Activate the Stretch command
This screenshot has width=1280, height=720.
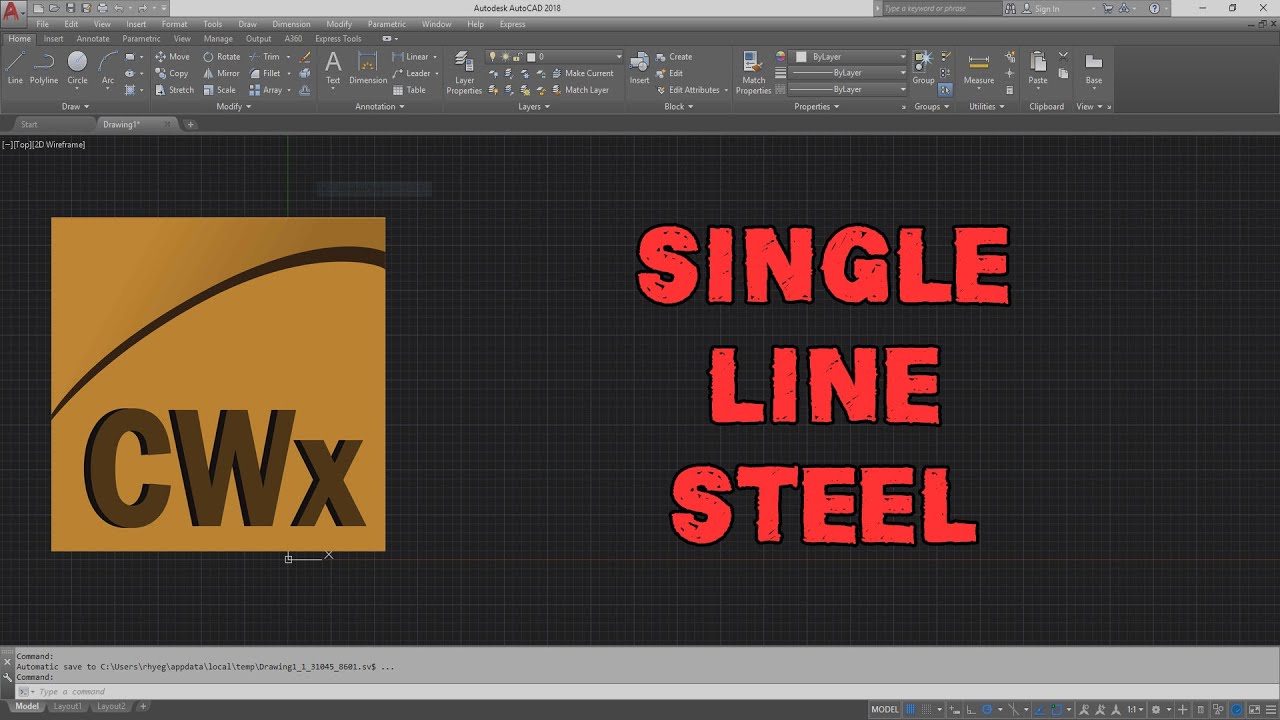click(x=174, y=90)
